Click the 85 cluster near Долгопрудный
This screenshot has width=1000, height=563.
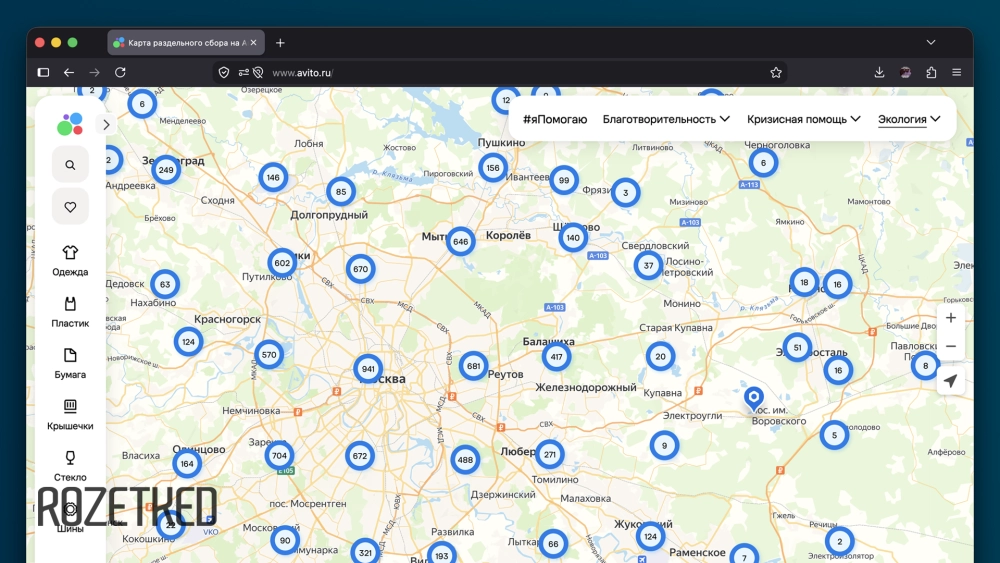[341, 191]
